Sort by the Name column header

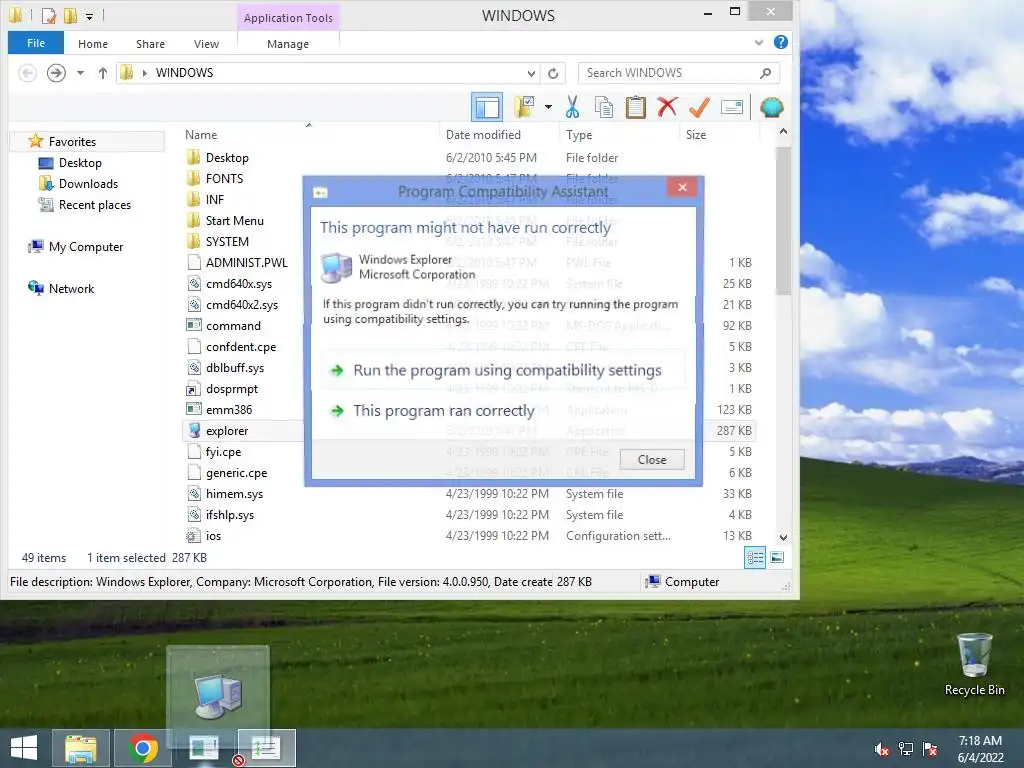coord(200,135)
